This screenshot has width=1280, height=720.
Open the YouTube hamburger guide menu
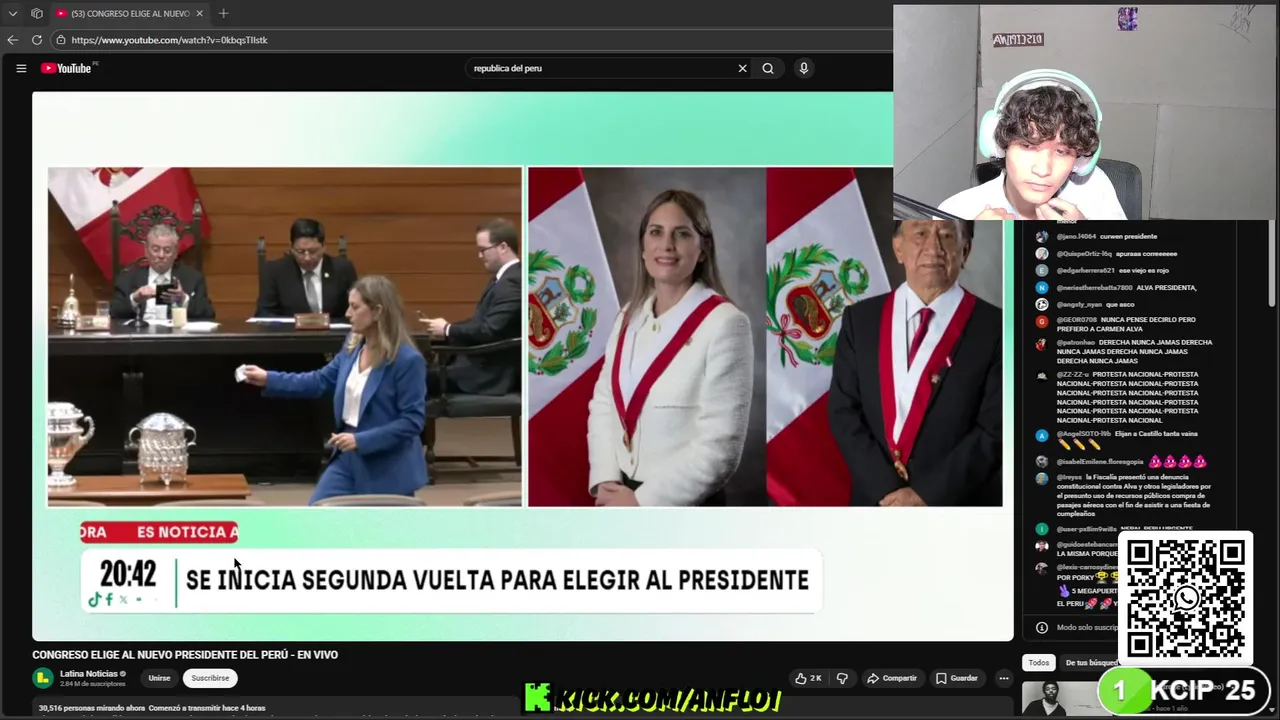21,68
